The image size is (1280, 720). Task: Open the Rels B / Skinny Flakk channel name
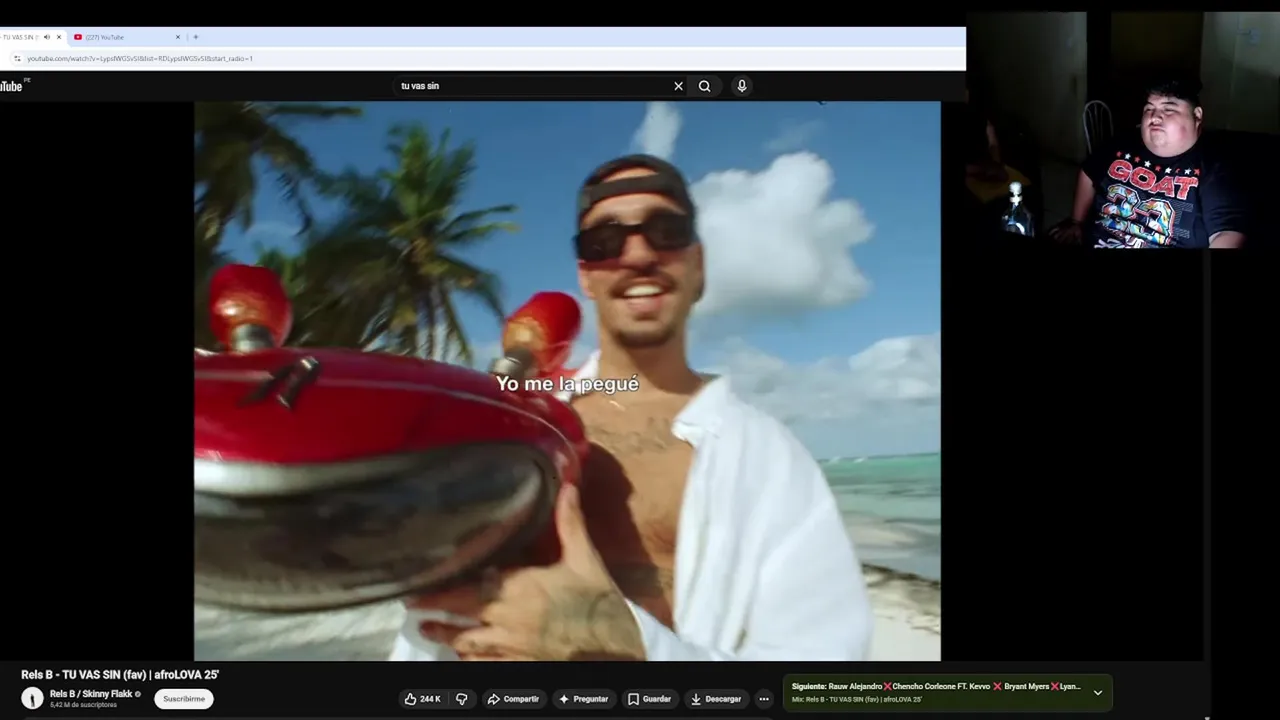tap(91, 694)
